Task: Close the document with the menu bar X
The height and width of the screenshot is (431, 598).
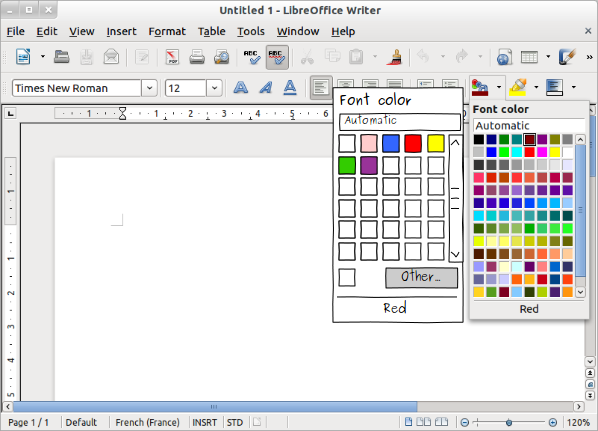Action: [588, 31]
